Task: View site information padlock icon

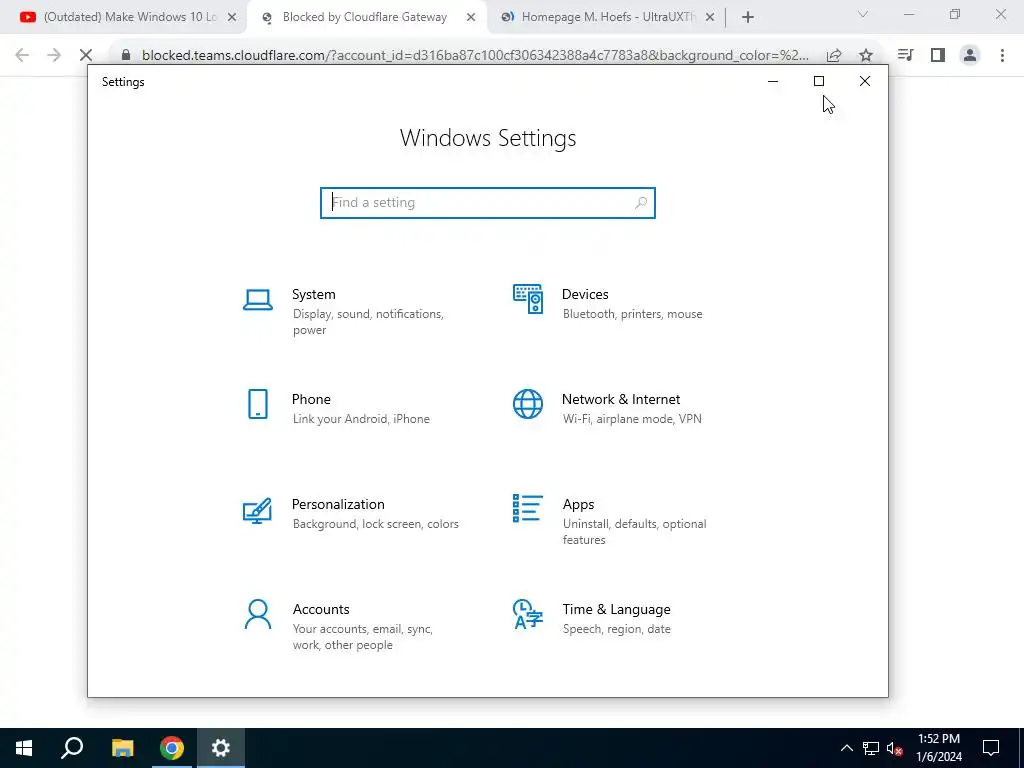Action: tap(126, 56)
